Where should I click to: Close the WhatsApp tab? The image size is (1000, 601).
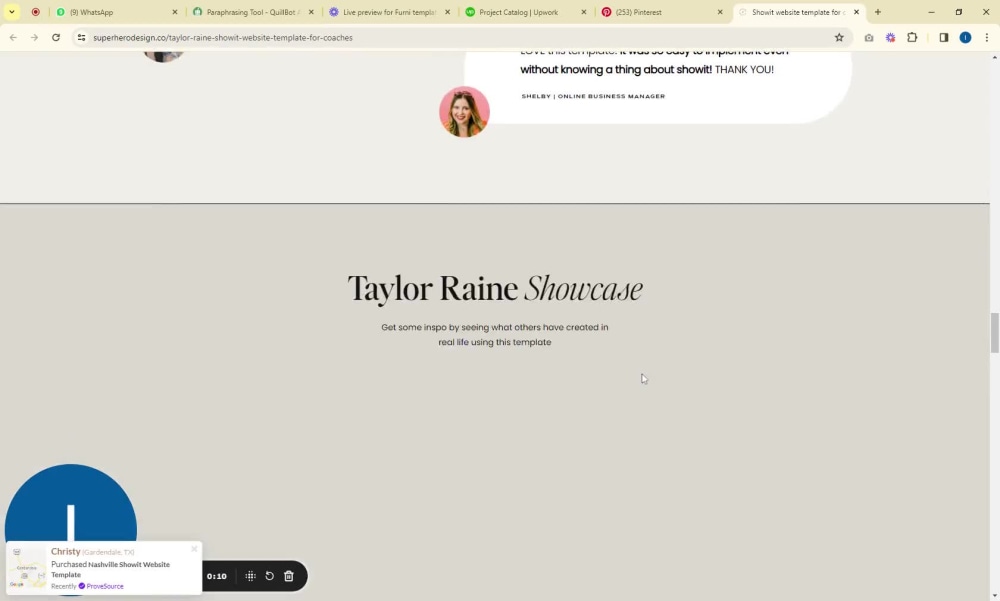pyautogui.click(x=175, y=12)
